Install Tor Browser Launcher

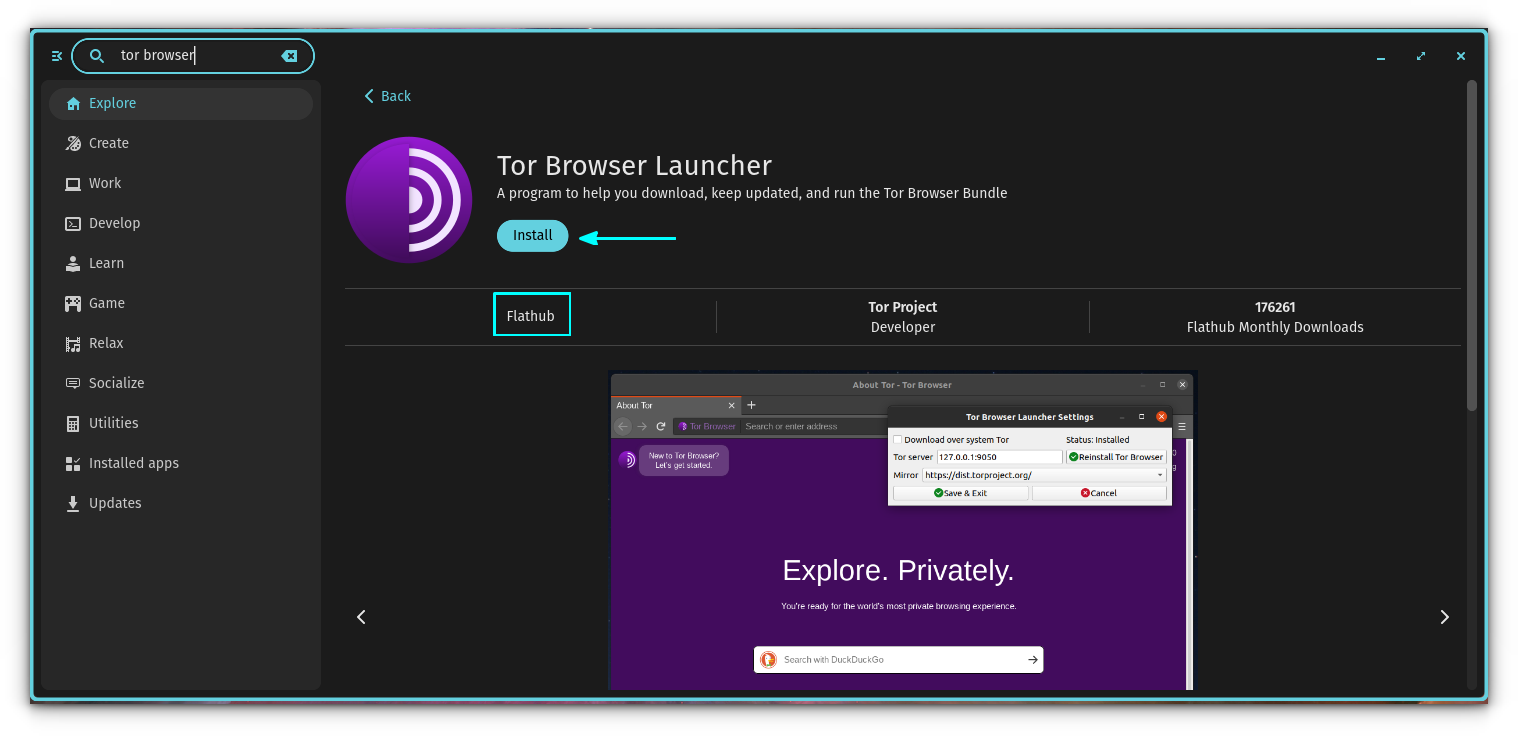click(x=532, y=236)
